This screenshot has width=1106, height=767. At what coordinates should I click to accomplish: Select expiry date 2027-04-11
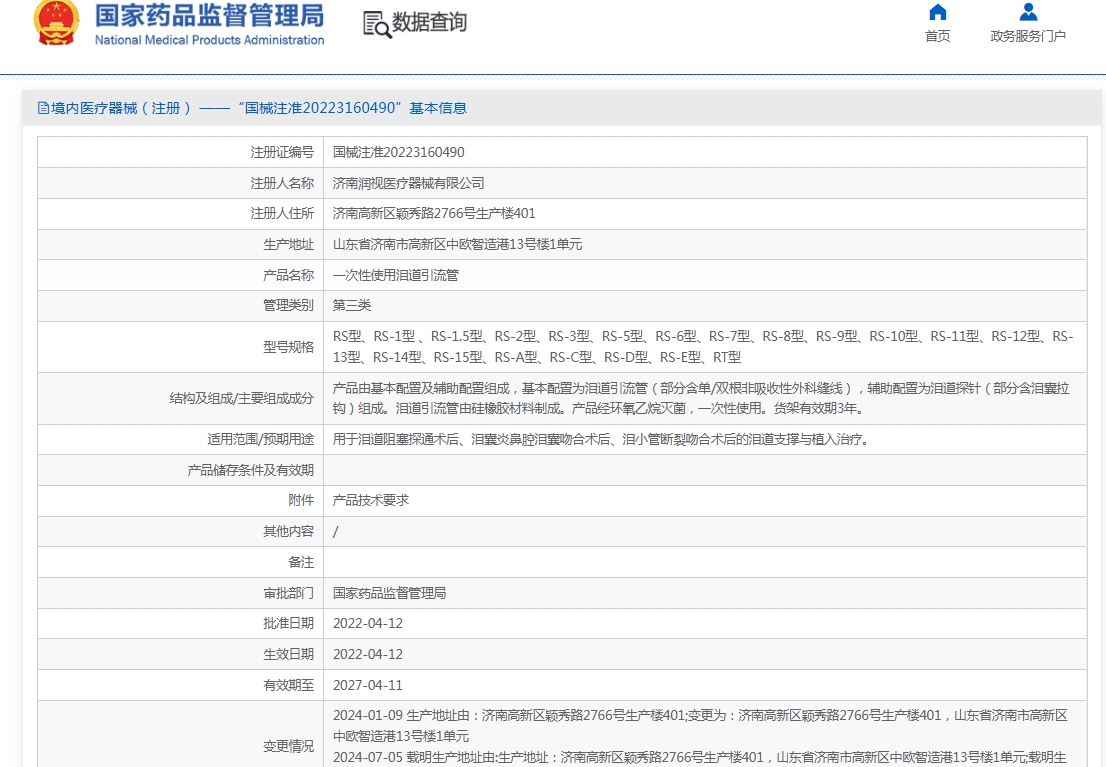click(368, 685)
